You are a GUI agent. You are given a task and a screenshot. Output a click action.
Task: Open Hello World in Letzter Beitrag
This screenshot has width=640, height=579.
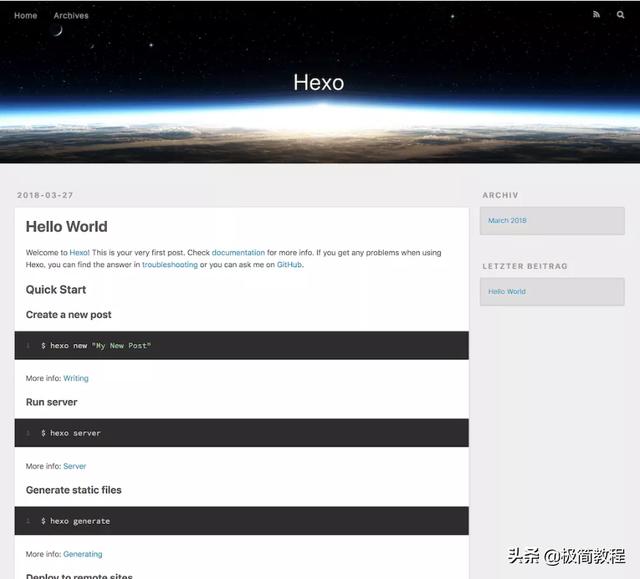507,291
